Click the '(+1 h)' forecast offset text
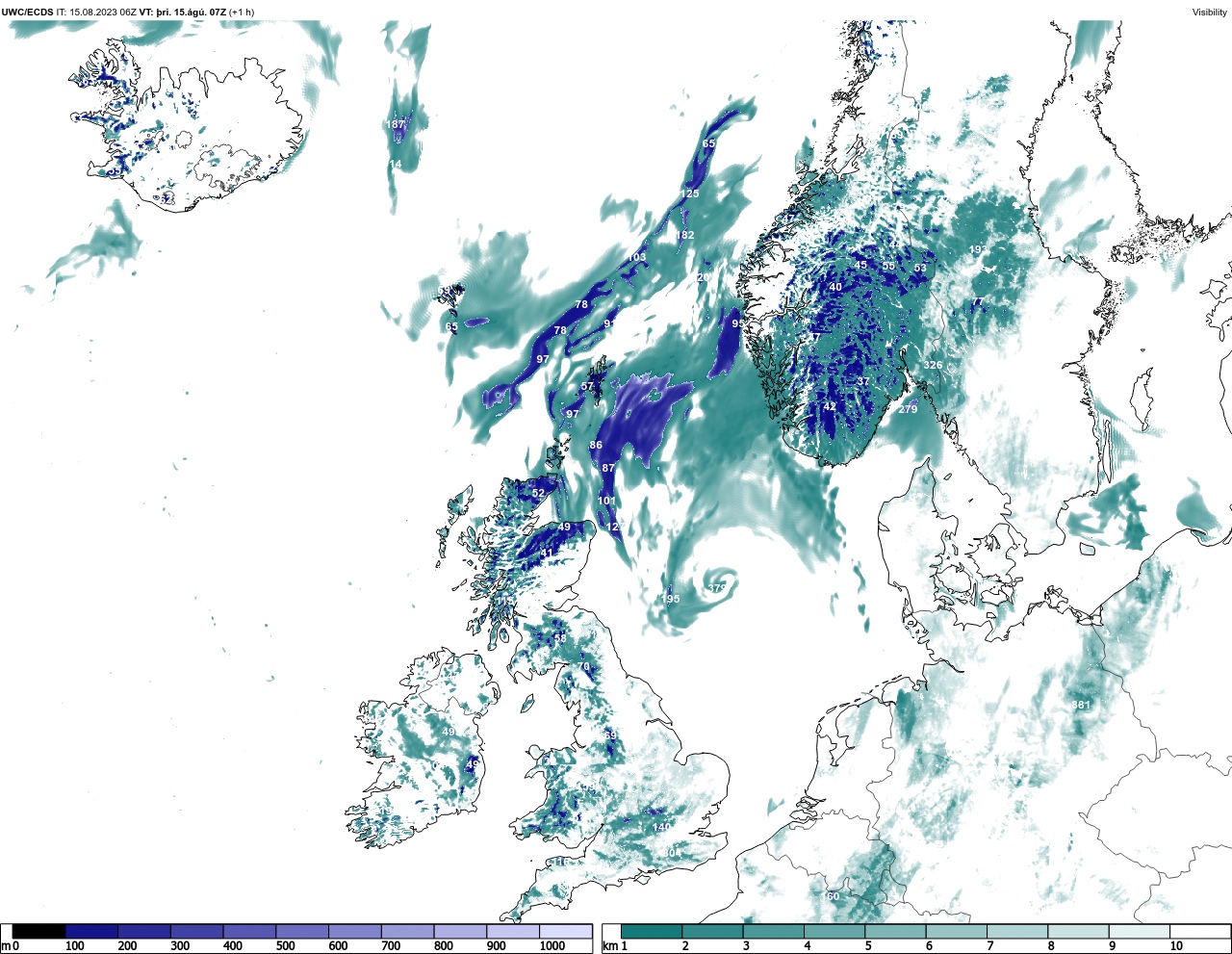1232x954 pixels. (x=242, y=12)
